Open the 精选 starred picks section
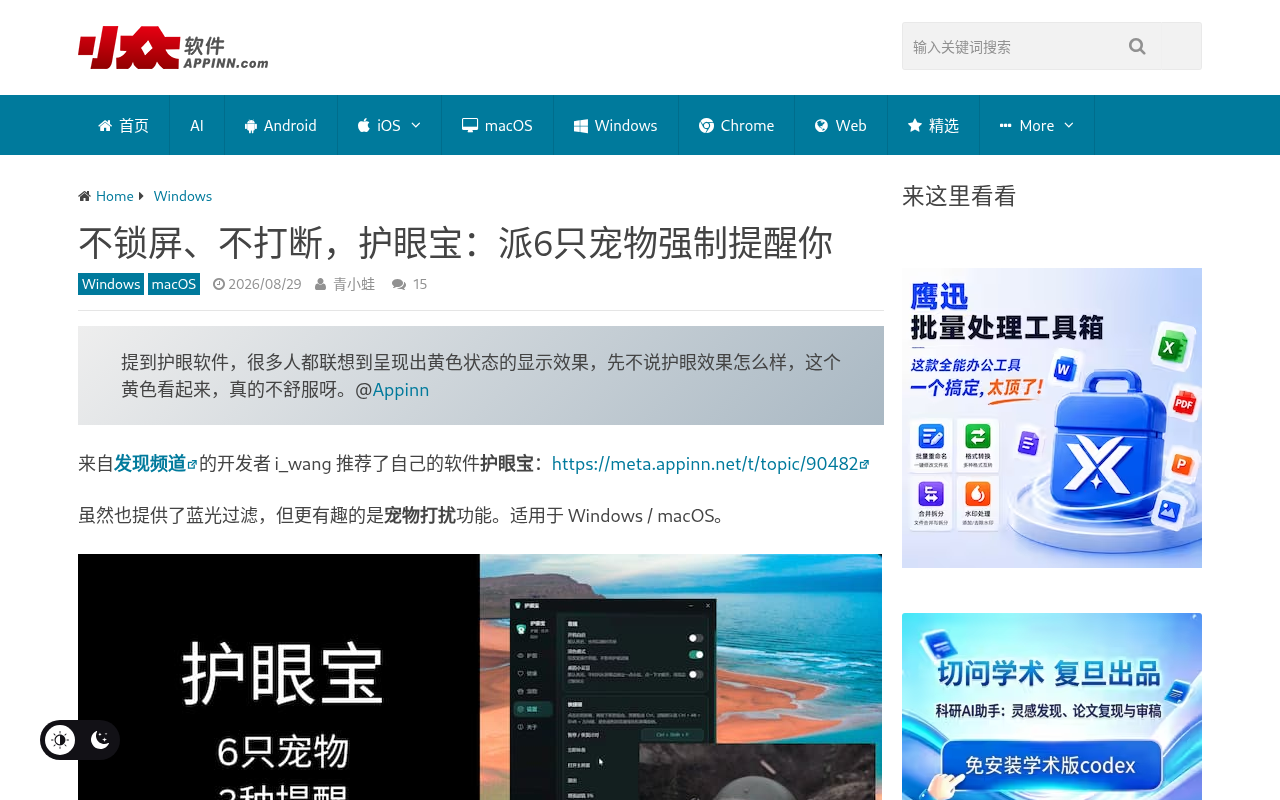 [933, 125]
